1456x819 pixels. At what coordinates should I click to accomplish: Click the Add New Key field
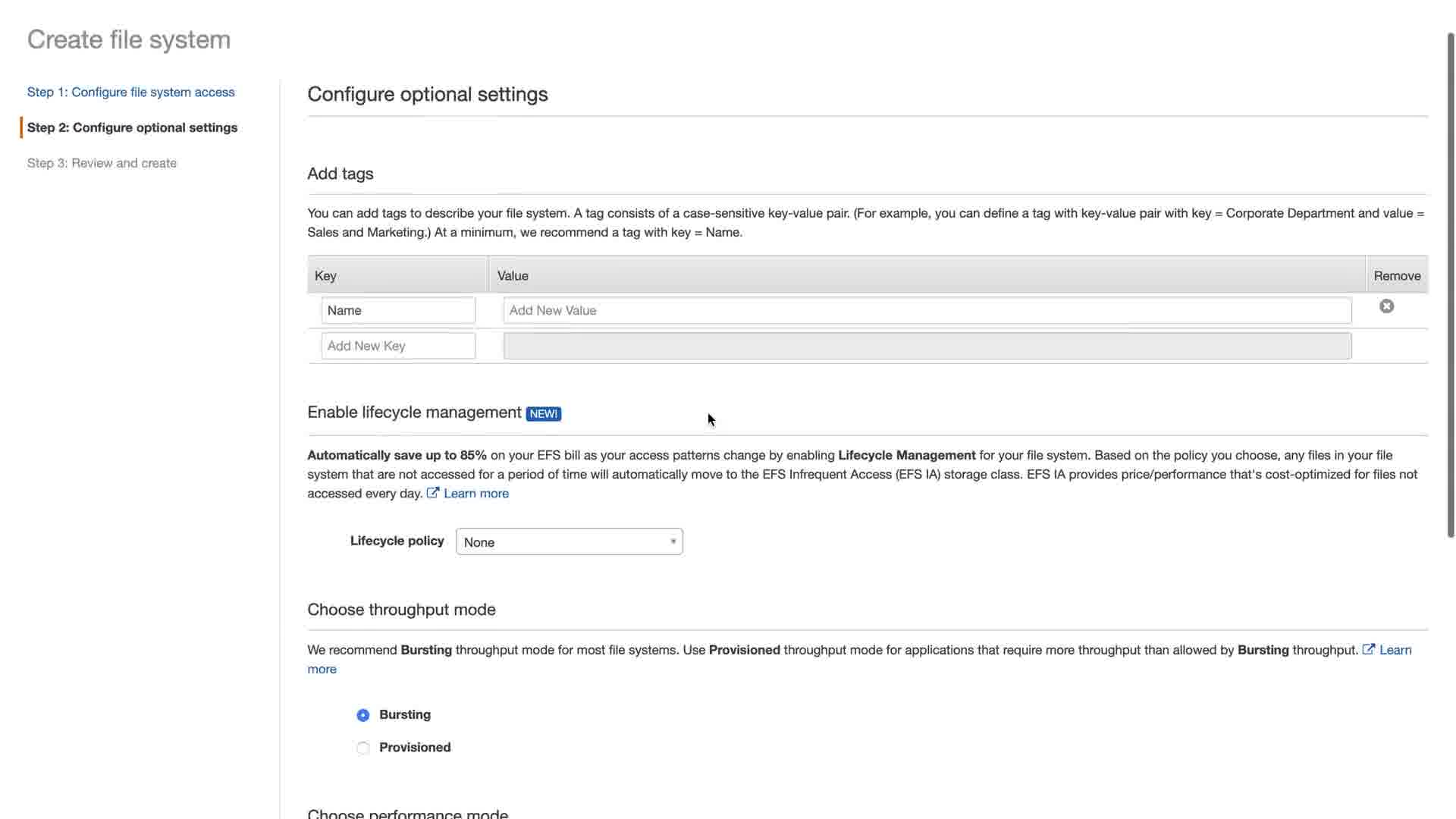(398, 346)
